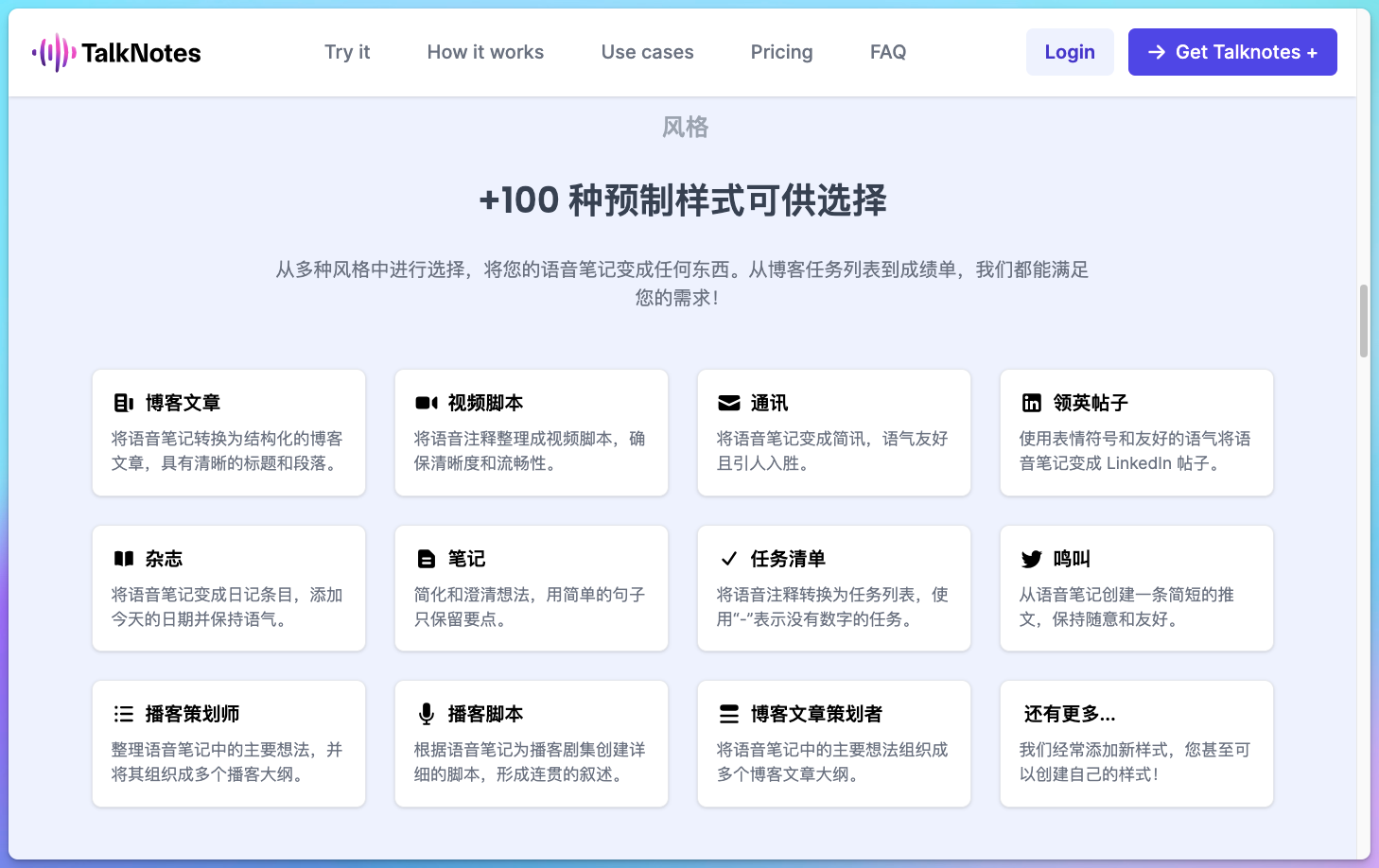The height and width of the screenshot is (868, 1379).
Task: Switch to the Use cases section
Action: point(647,52)
